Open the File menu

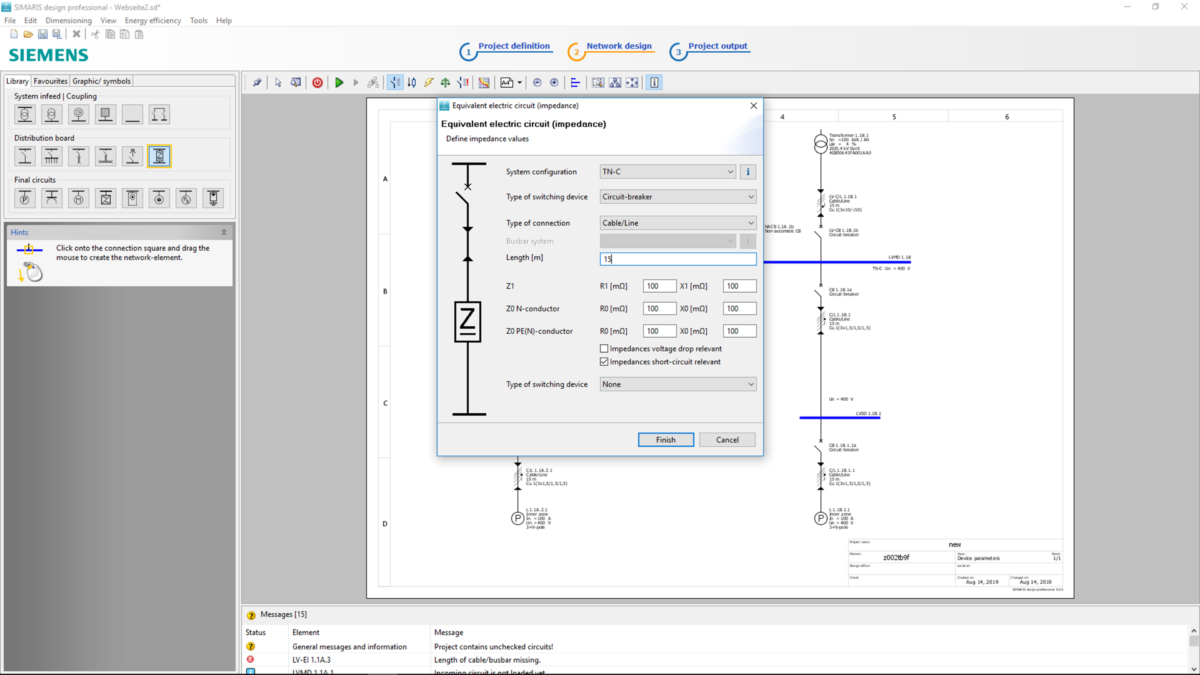10,20
